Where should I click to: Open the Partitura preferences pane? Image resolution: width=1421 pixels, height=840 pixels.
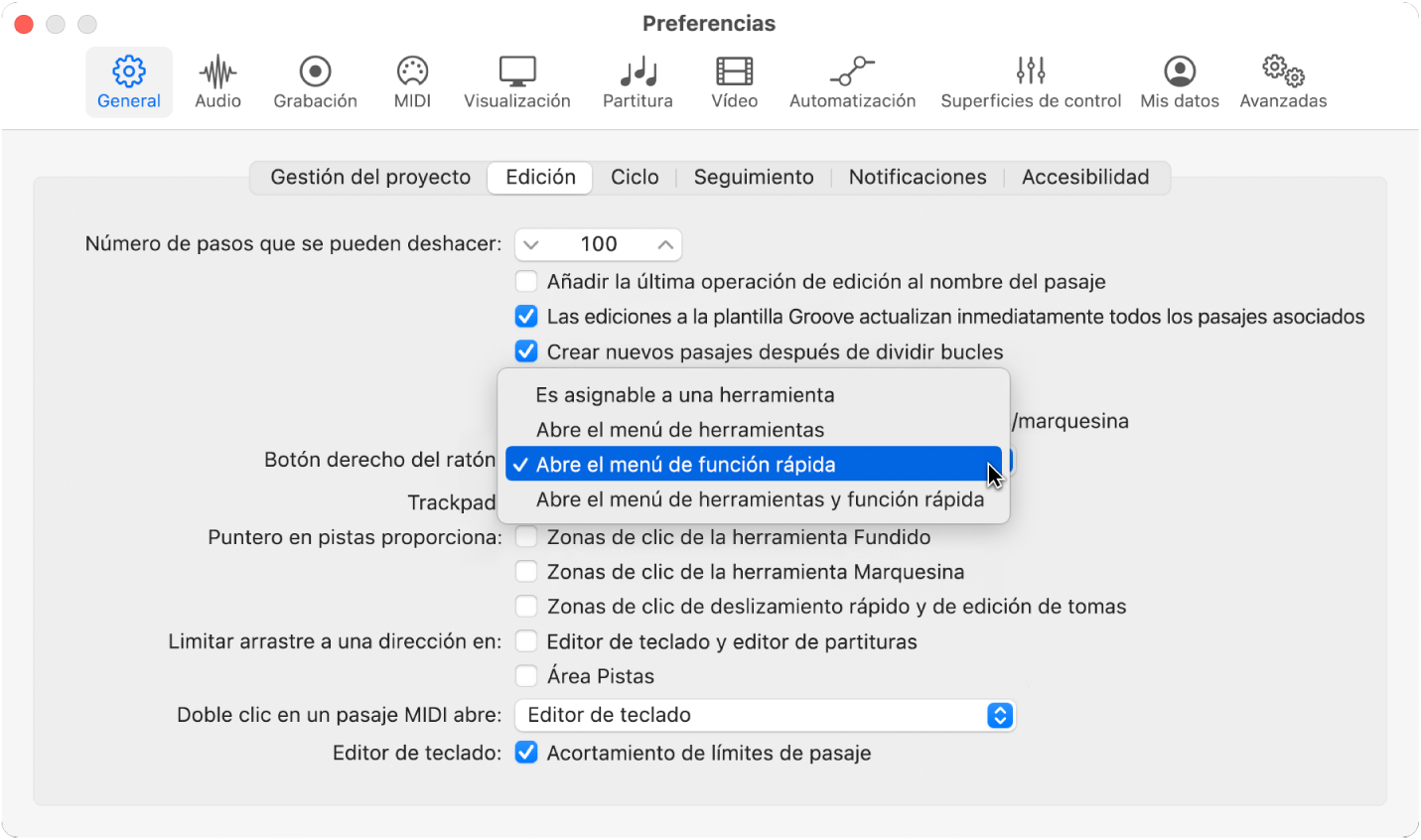pyautogui.click(x=638, y=82)
